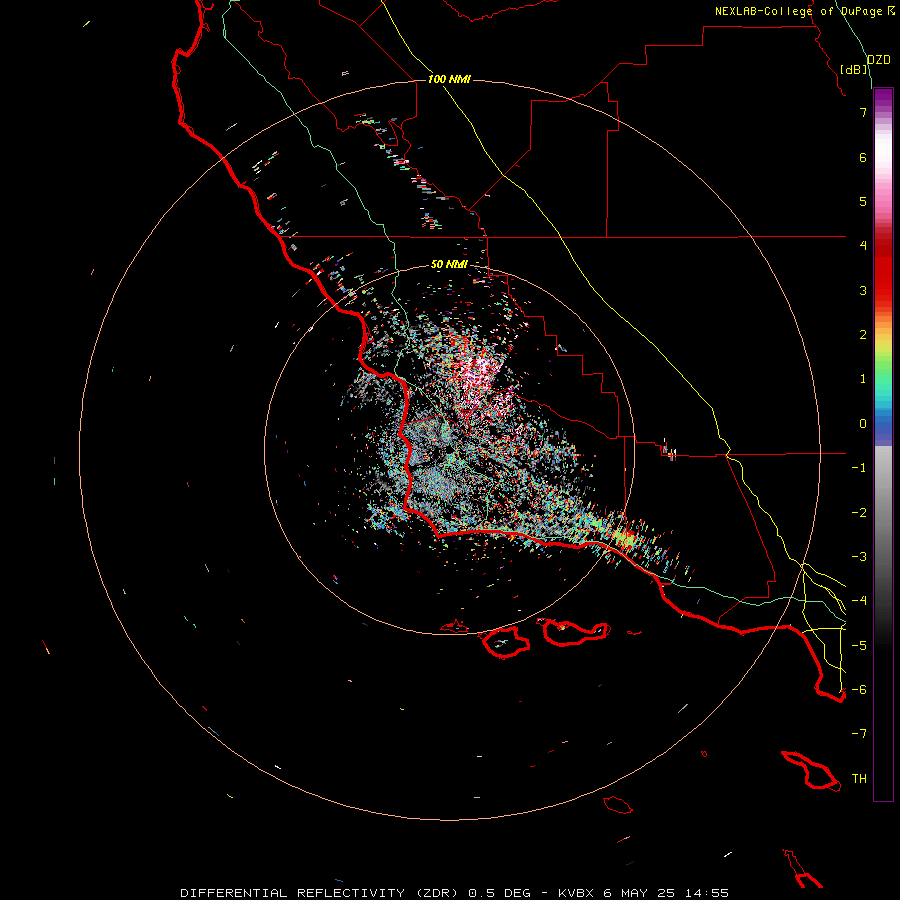
Task: Click the scale value -1
Action: point(859,468)
